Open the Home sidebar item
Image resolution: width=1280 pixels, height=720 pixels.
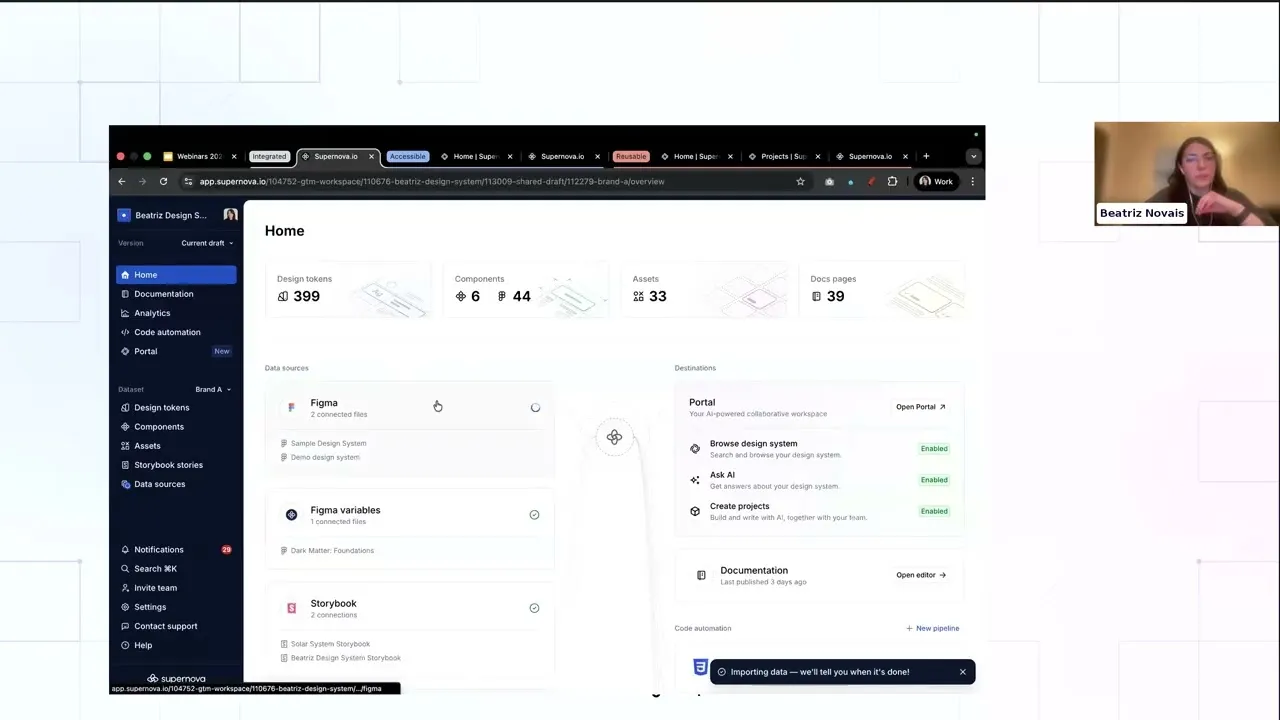(176, 274)
